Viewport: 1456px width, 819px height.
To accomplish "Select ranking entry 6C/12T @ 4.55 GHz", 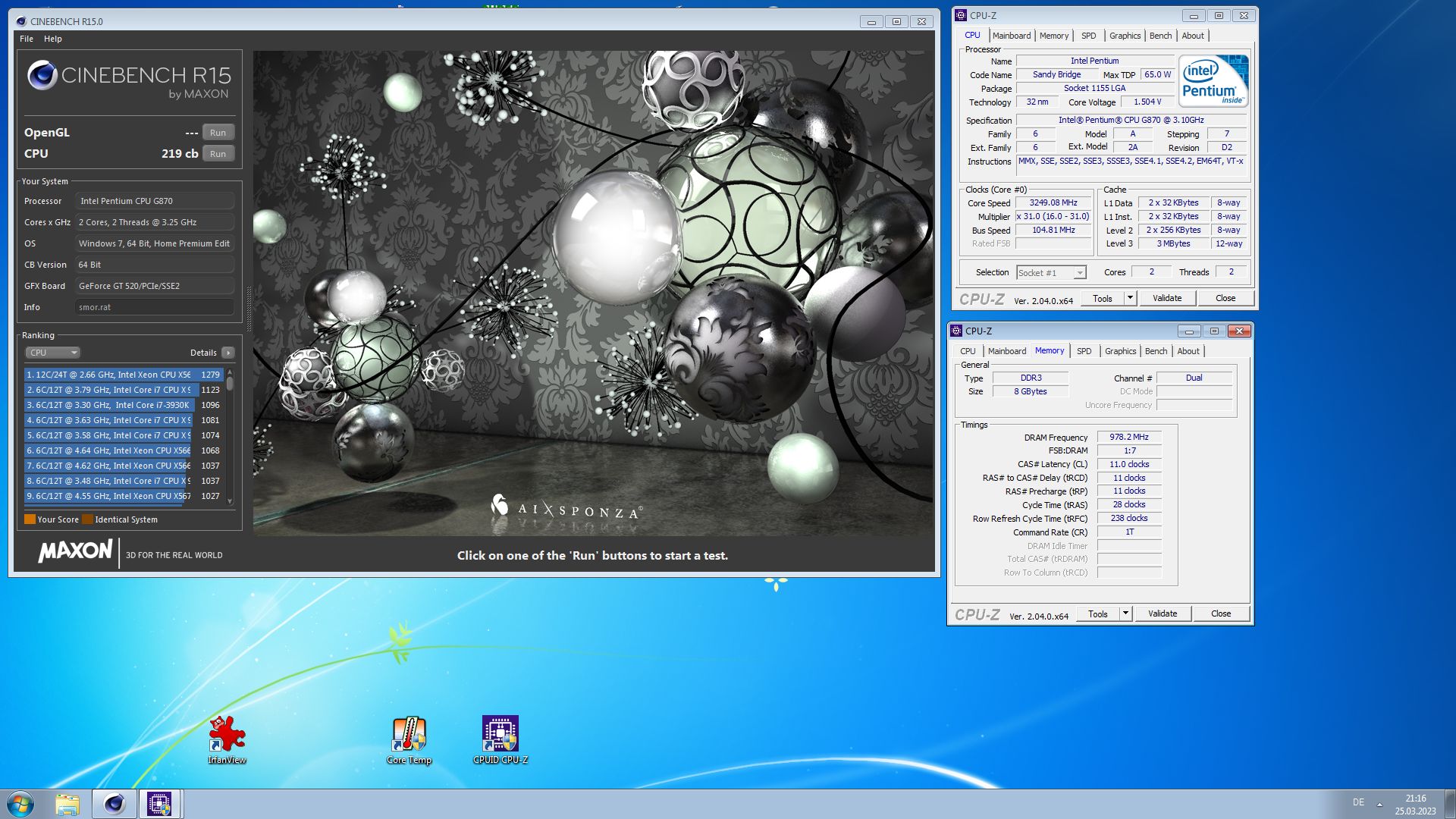I will (x=123, y=496).
